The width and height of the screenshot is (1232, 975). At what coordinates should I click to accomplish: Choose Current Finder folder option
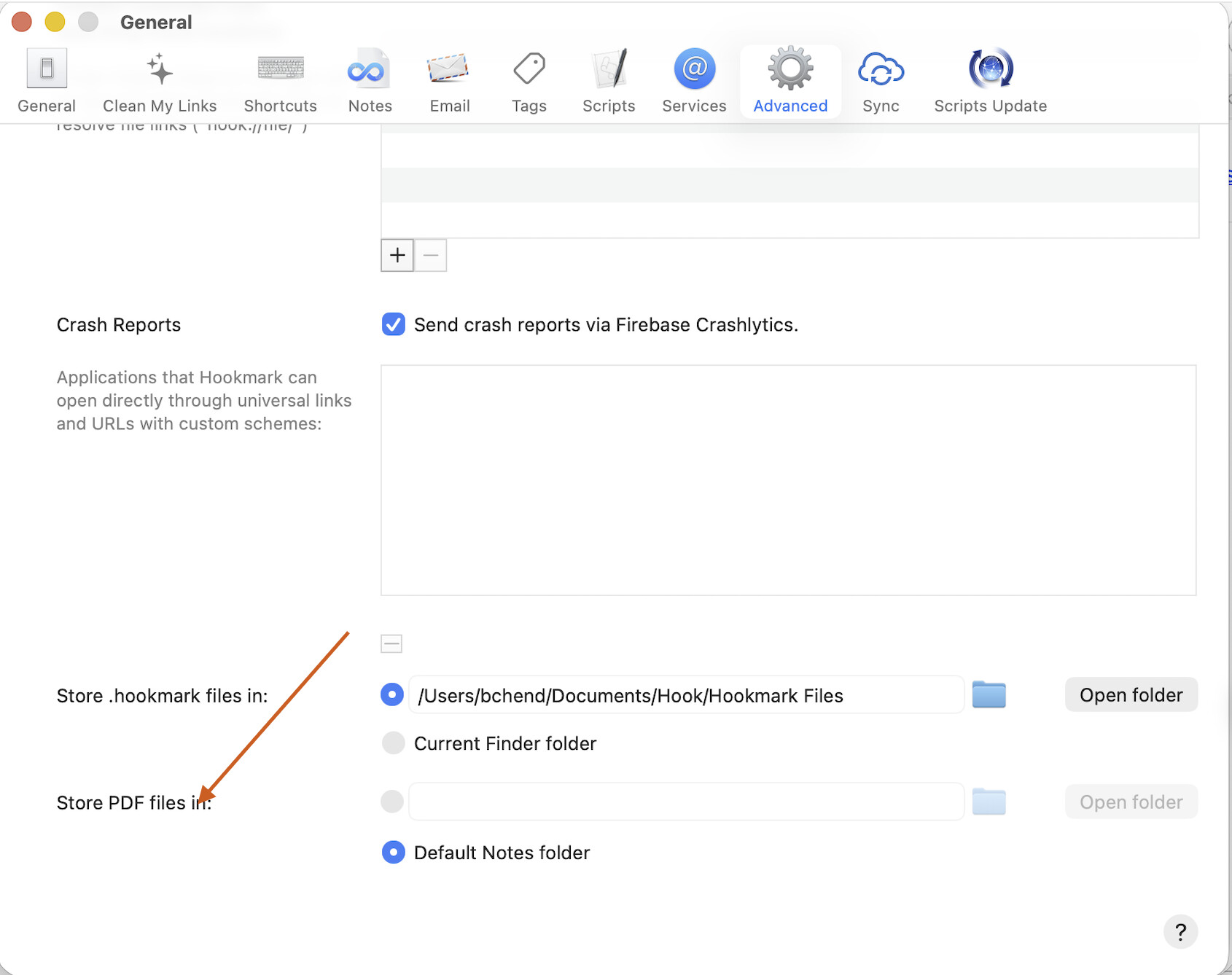[x=394, y=743]
